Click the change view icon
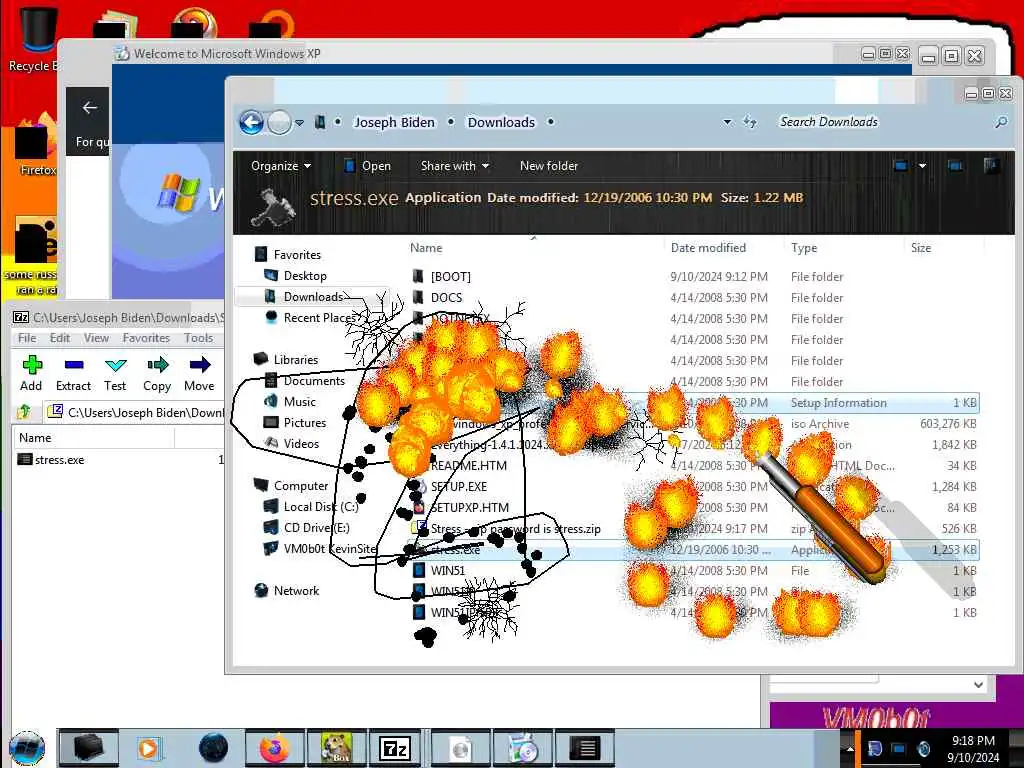This screenshot has width=1024, height=768. pos(901,166)
